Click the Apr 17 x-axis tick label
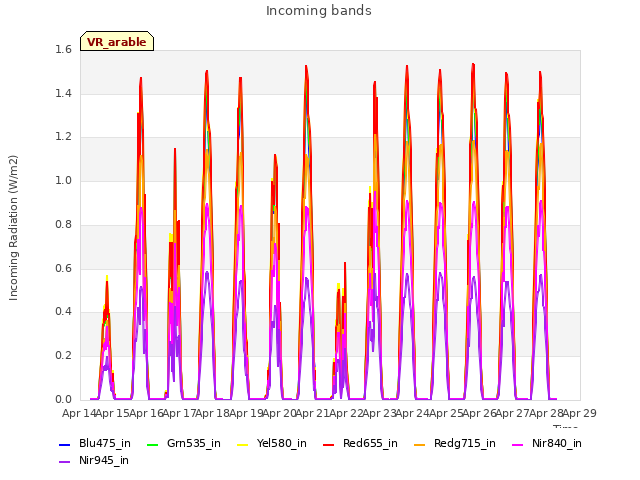640x480 pixels. (x=179, y=413)
